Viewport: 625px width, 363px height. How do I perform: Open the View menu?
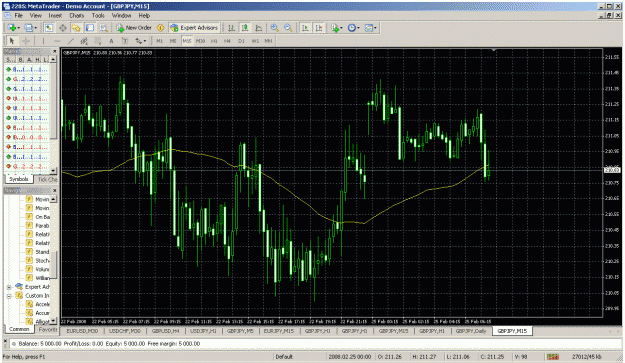pyautogui.click(x=35, y=16)
